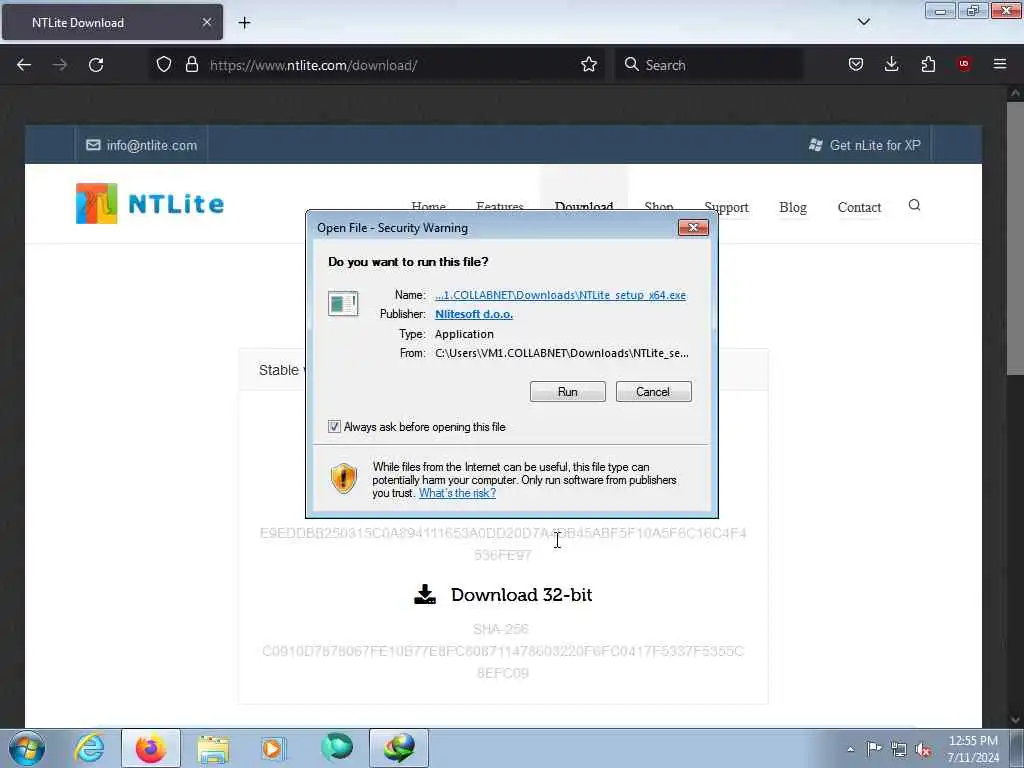Open the Home menu item

pos(428,207)
